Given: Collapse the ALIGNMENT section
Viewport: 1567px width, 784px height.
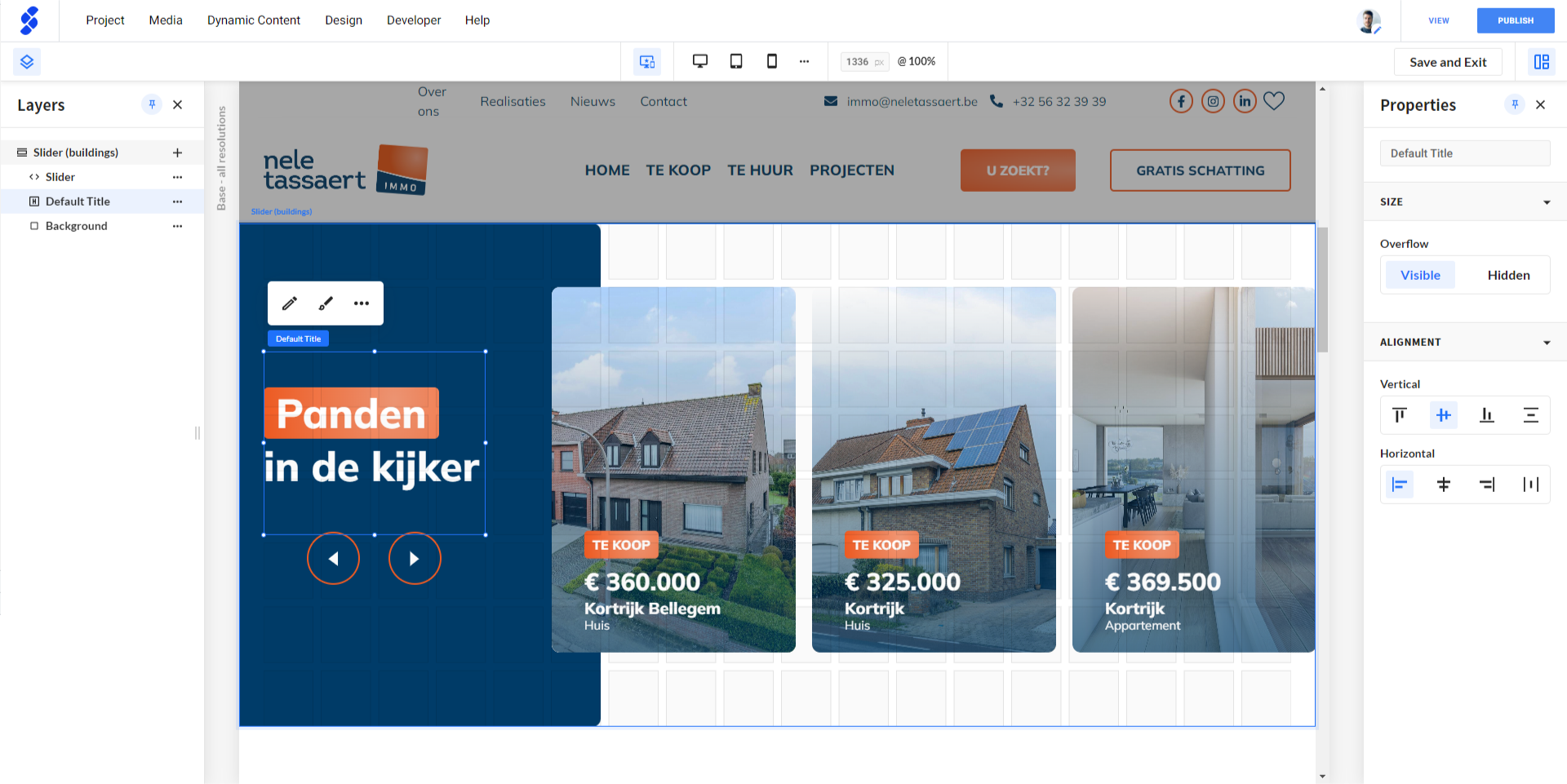Looking at the screenshot, I should click(1548, 342).
